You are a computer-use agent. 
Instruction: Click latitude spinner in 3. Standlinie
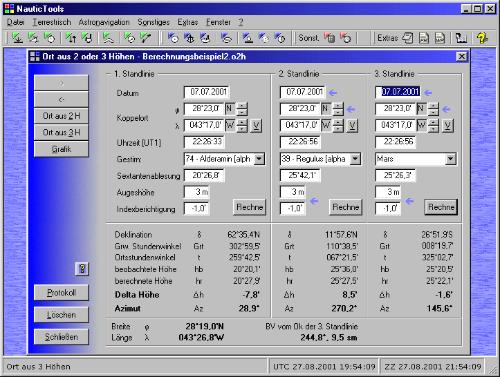tap(433, 109)
